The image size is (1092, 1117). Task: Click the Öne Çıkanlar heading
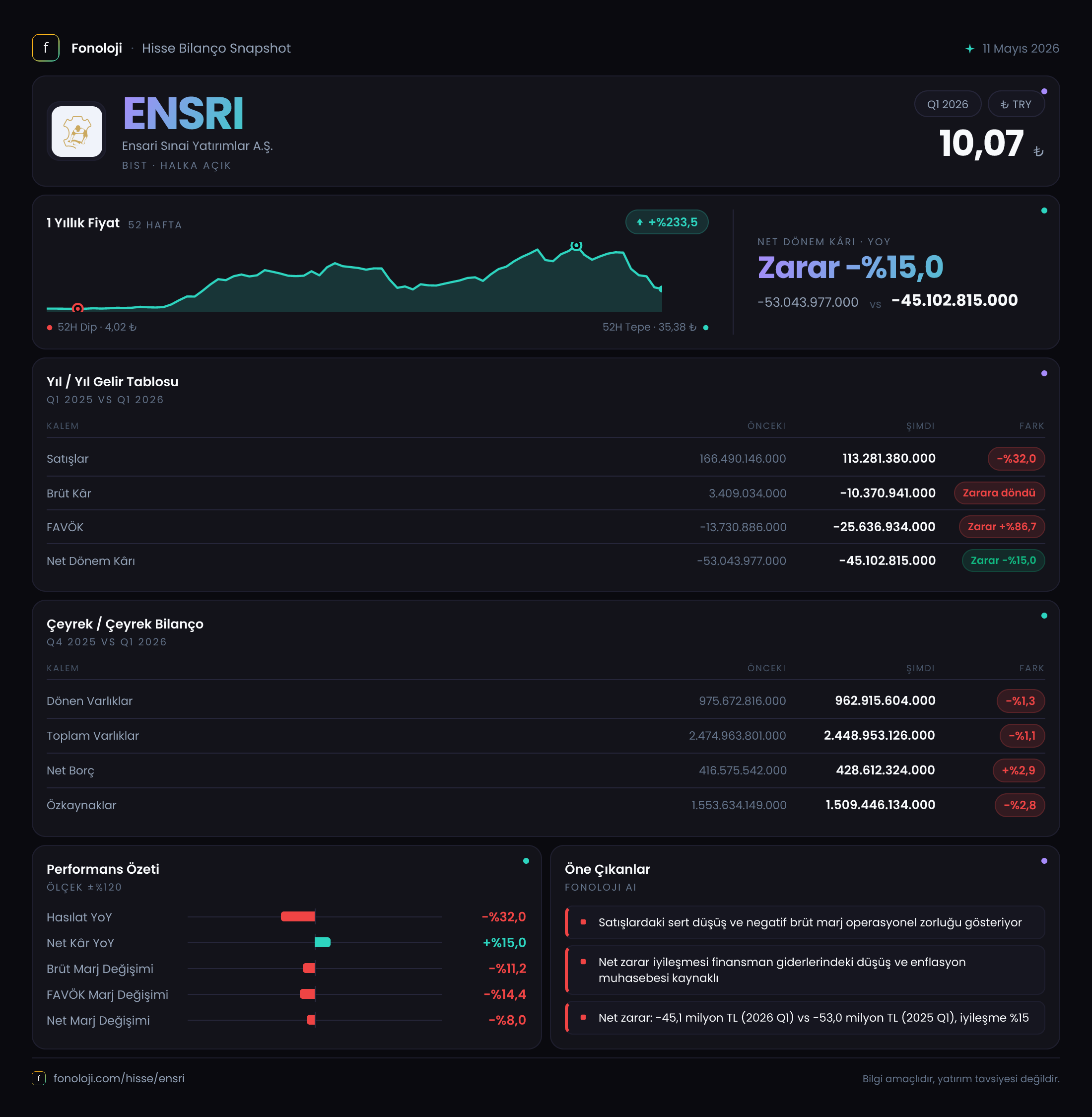point(608,870)
